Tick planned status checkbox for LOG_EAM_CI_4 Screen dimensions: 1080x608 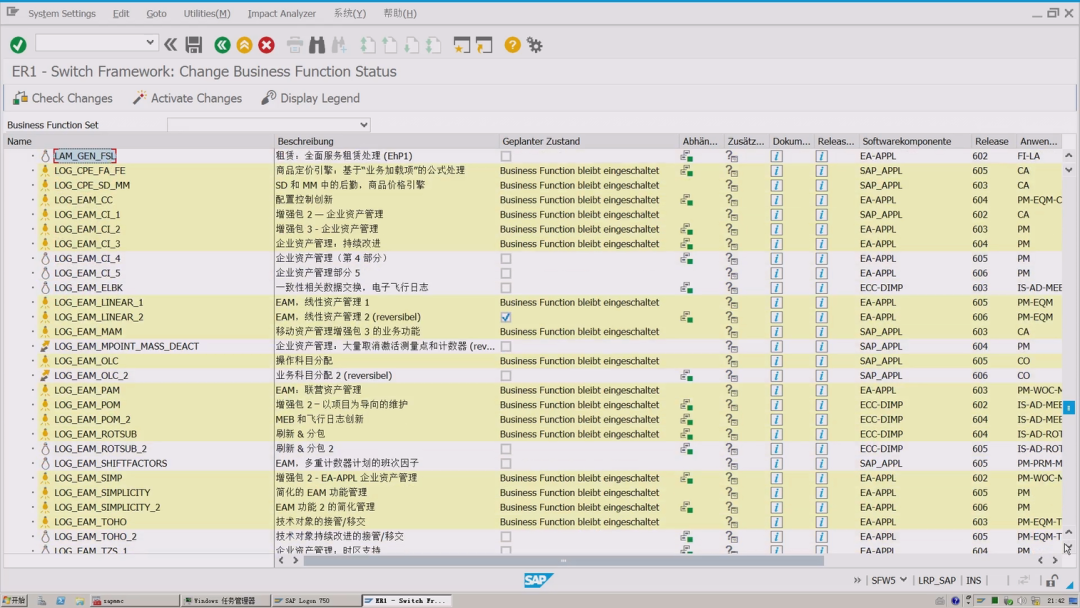coord(506,259)
